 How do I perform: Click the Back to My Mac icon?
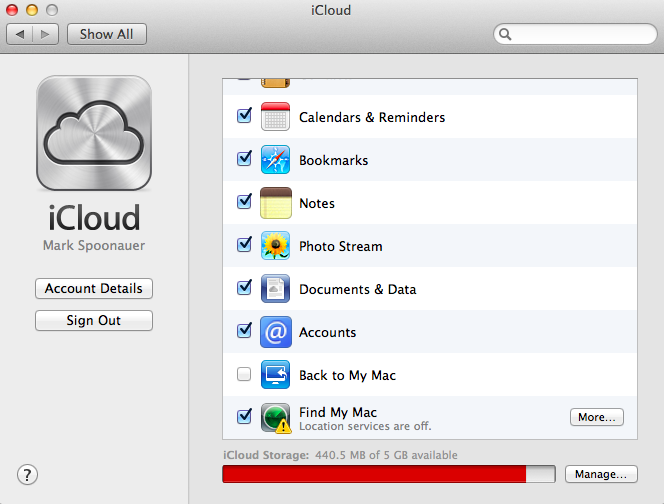(275, 375)
